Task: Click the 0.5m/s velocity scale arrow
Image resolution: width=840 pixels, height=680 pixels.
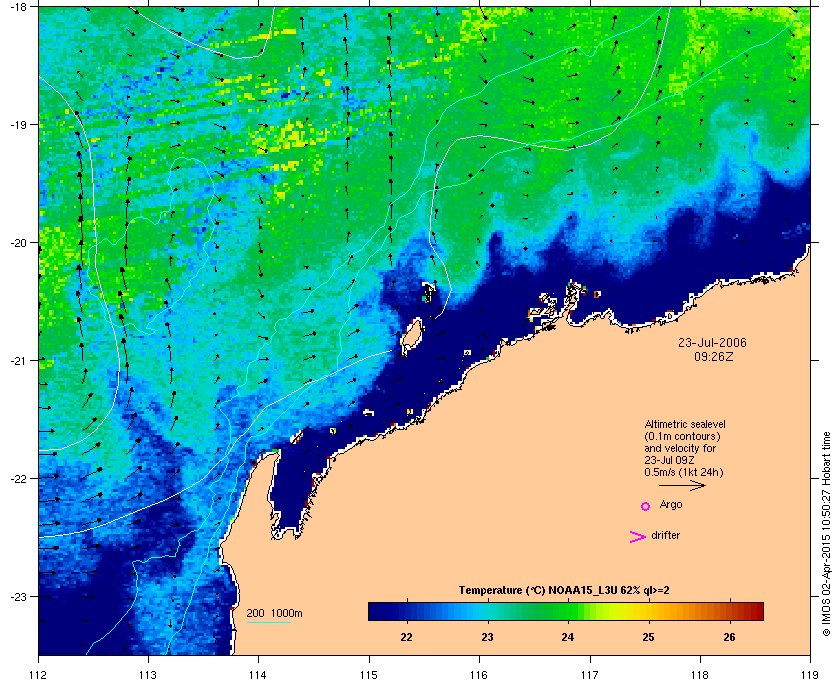Action: (x=682, y=485)
